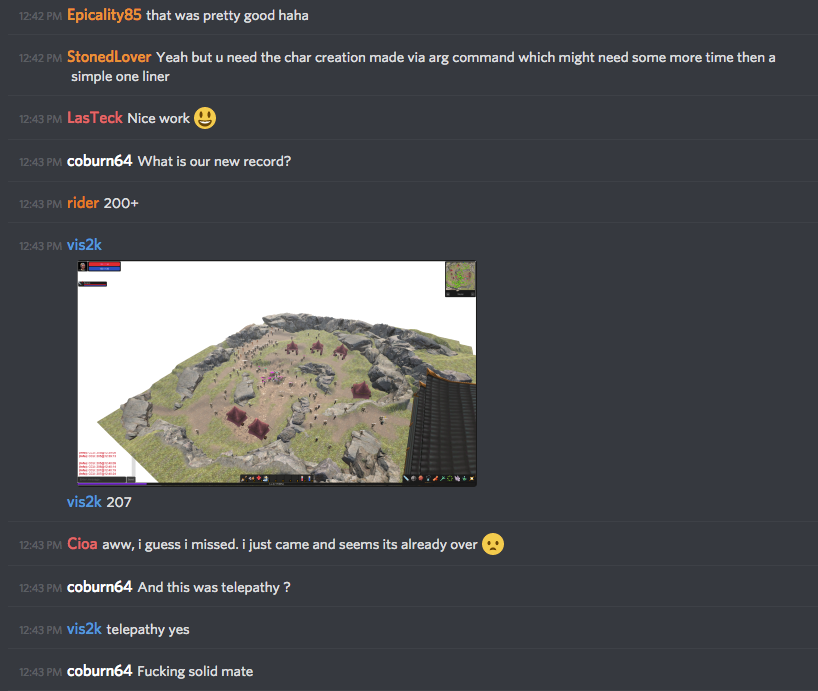This screenshot has width=818, height=691.
Task: Select the LasTeck username
Action: (x=94, y=118)
